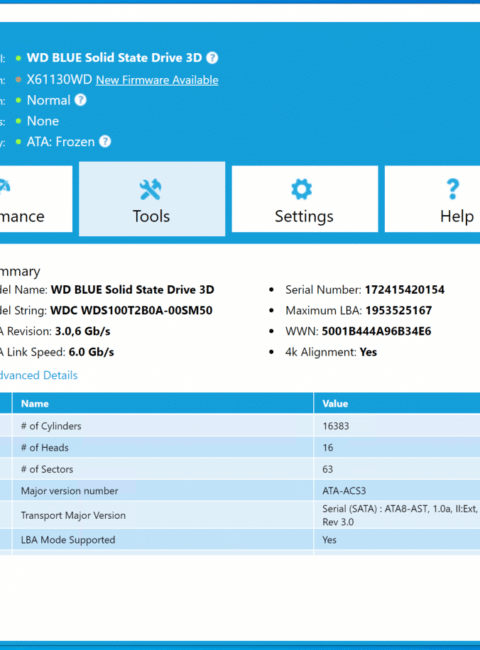The image size is (480, 650).
Task: Select the 'LBA Mode Supported' row
Action: [x=240, y=540]
